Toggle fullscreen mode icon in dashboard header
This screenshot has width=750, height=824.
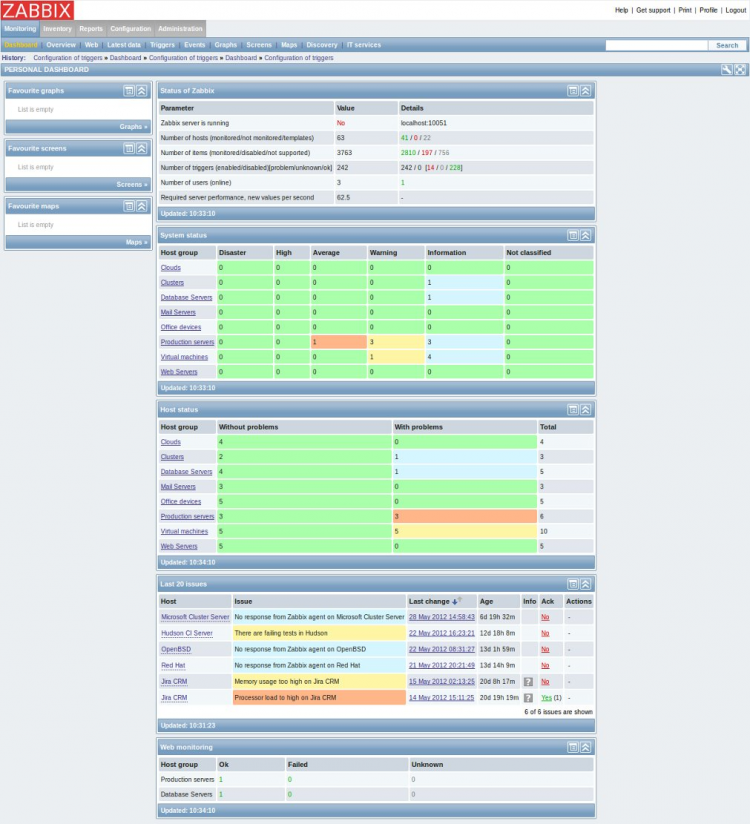tap(740, 69)
